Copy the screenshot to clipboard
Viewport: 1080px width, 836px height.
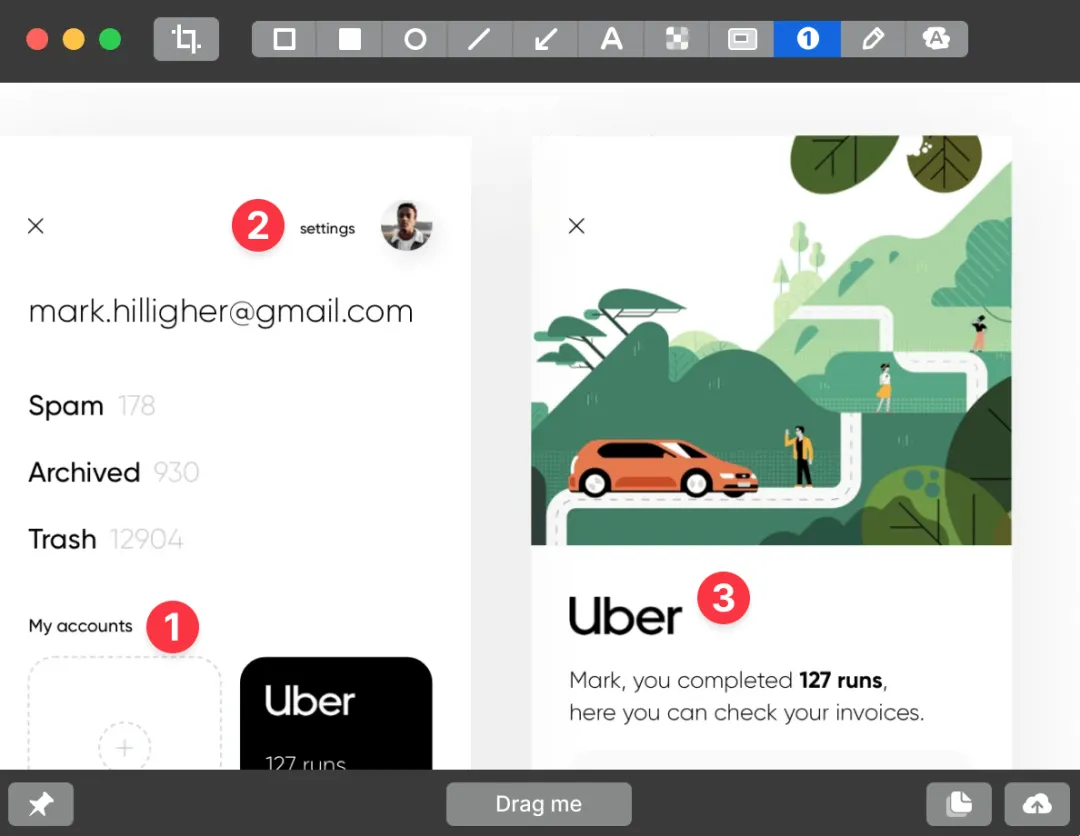(959, 804)
